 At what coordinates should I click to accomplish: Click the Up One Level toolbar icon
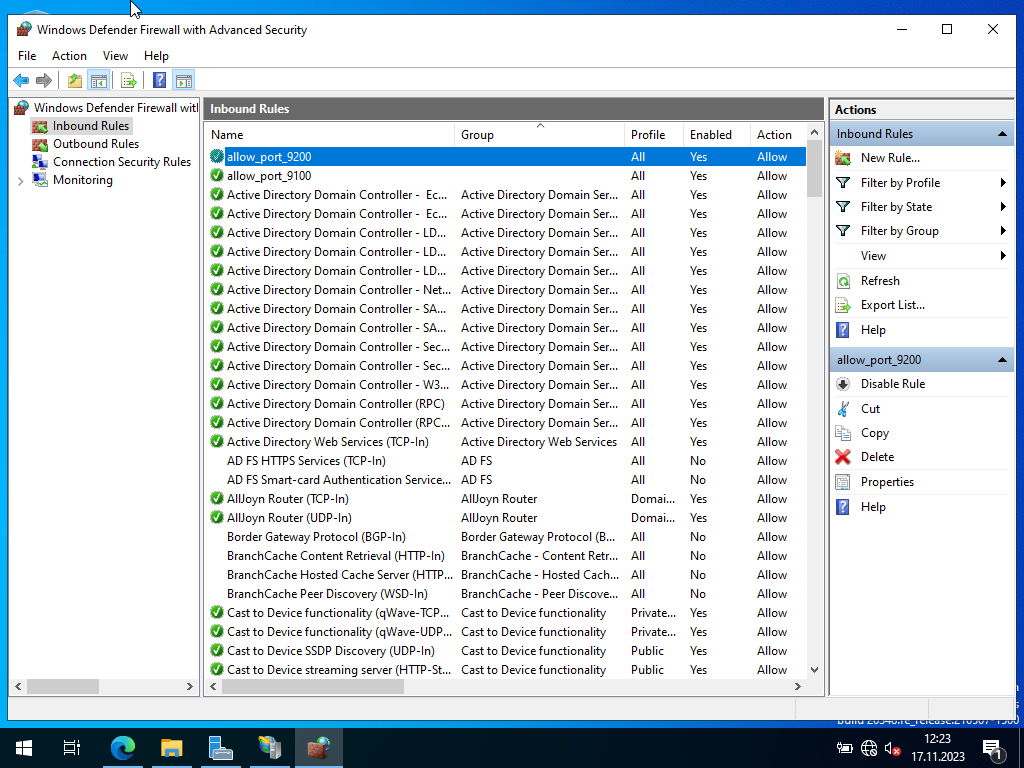75,81
